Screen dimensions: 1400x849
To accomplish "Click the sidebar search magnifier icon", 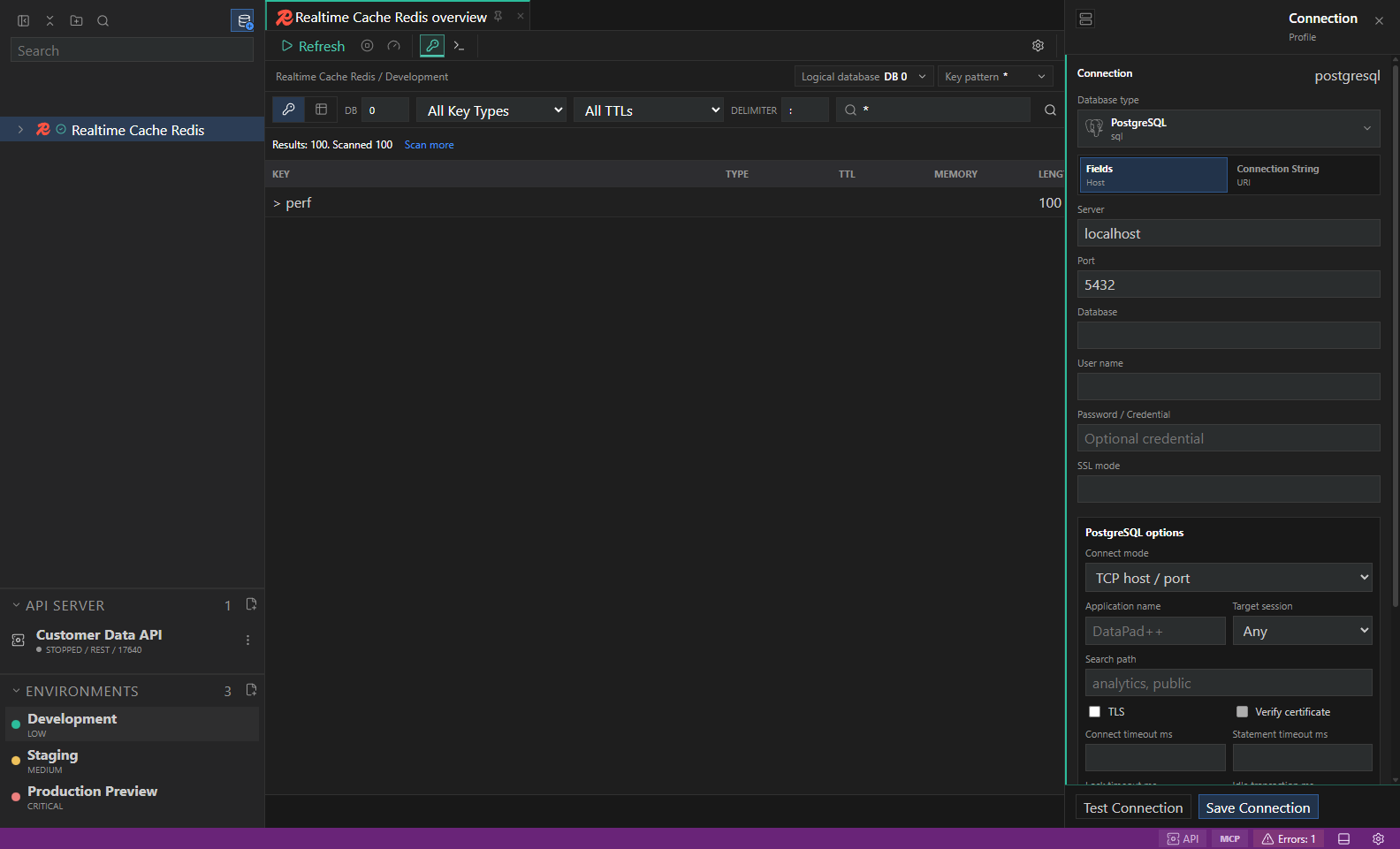I will pos(103,20).
